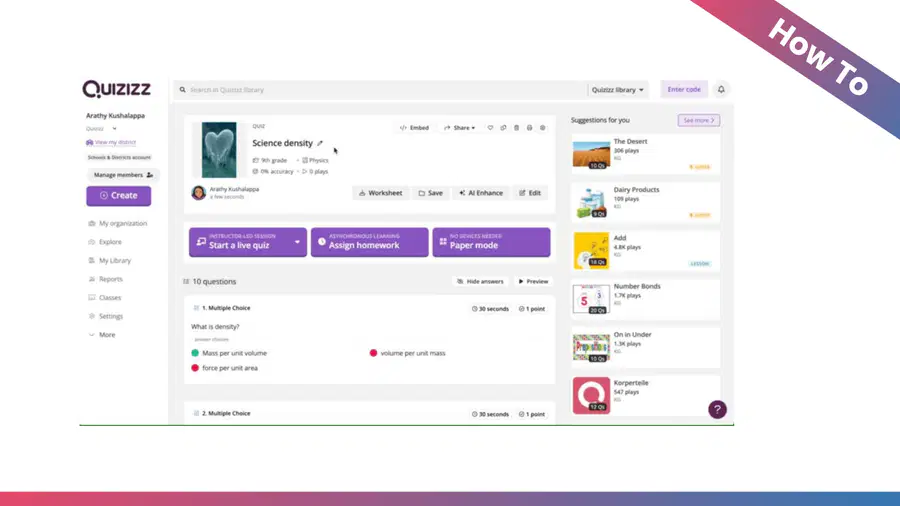Open the Korperteile suggestion
This screenshot has height=506, width=900.
pyautogui.click(x=645, y=396)
